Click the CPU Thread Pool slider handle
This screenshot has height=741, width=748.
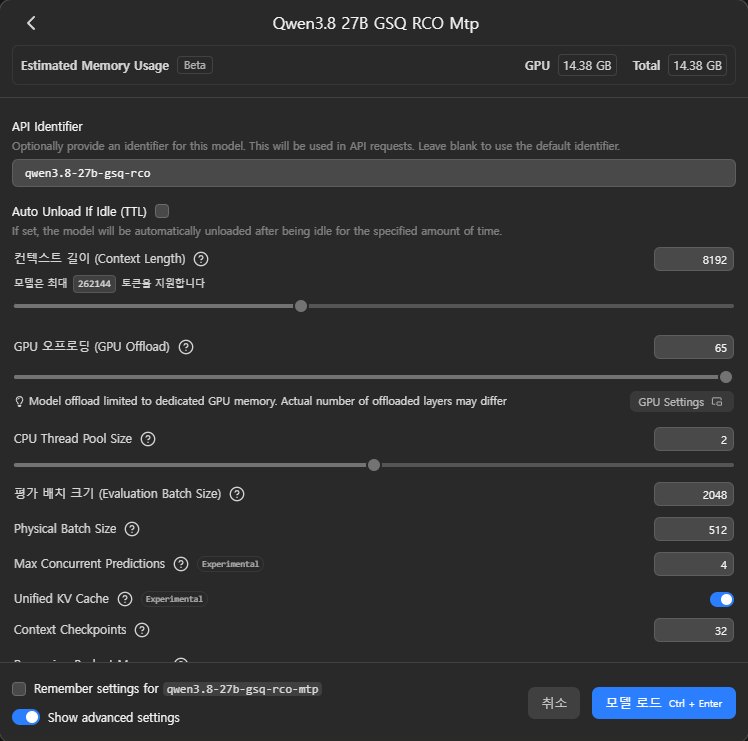pyautogui.click(x=374, y=465)
